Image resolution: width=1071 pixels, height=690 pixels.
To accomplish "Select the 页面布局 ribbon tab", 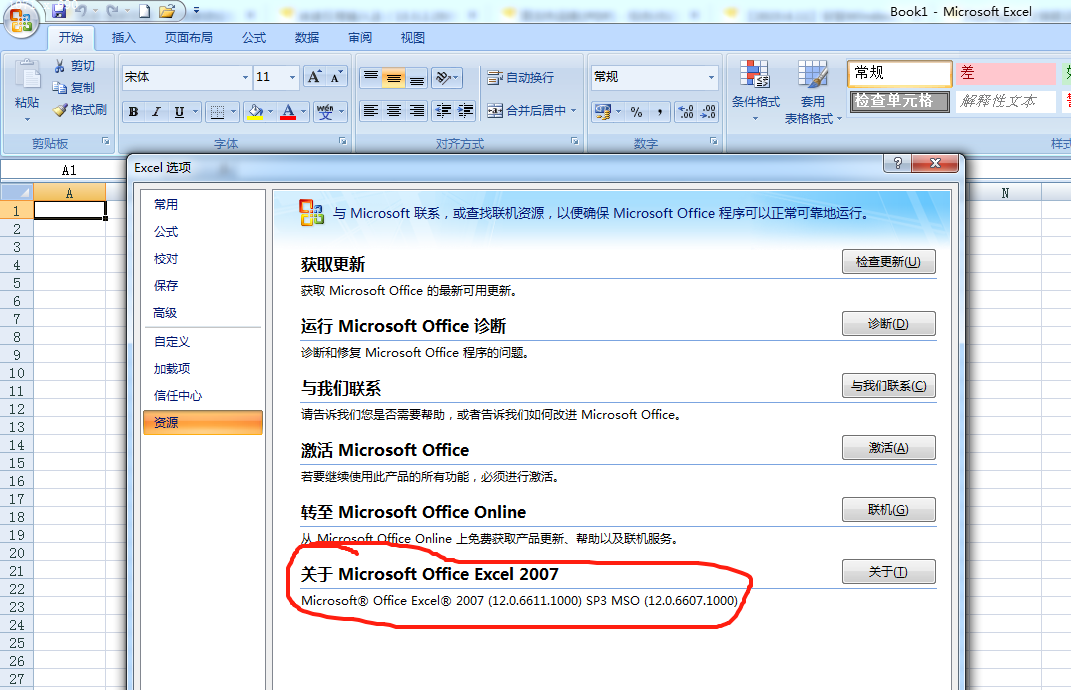I will 189,38.
